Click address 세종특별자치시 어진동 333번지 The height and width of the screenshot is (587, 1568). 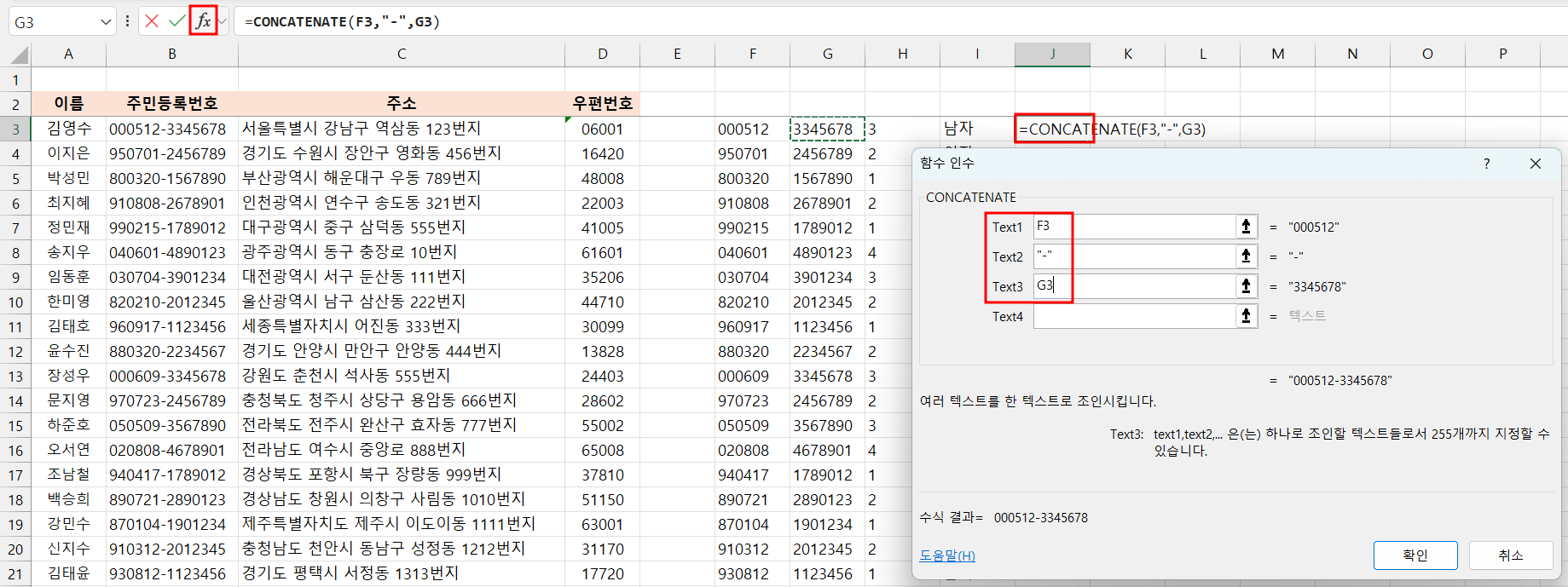402,326
